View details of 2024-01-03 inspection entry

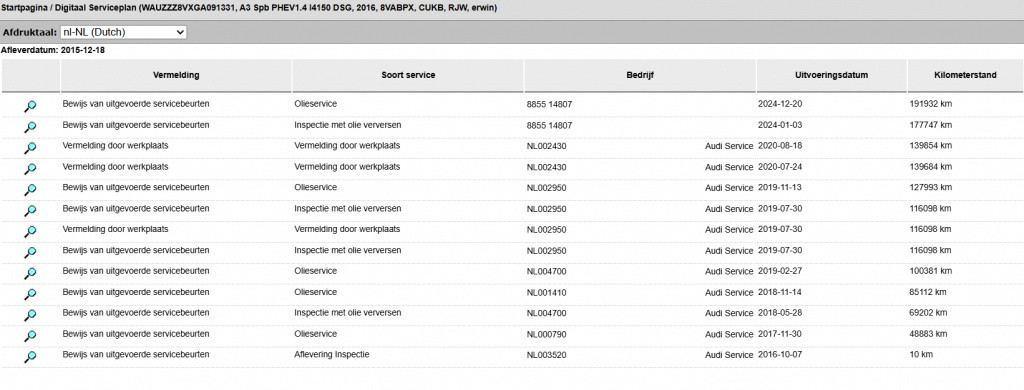30,127
